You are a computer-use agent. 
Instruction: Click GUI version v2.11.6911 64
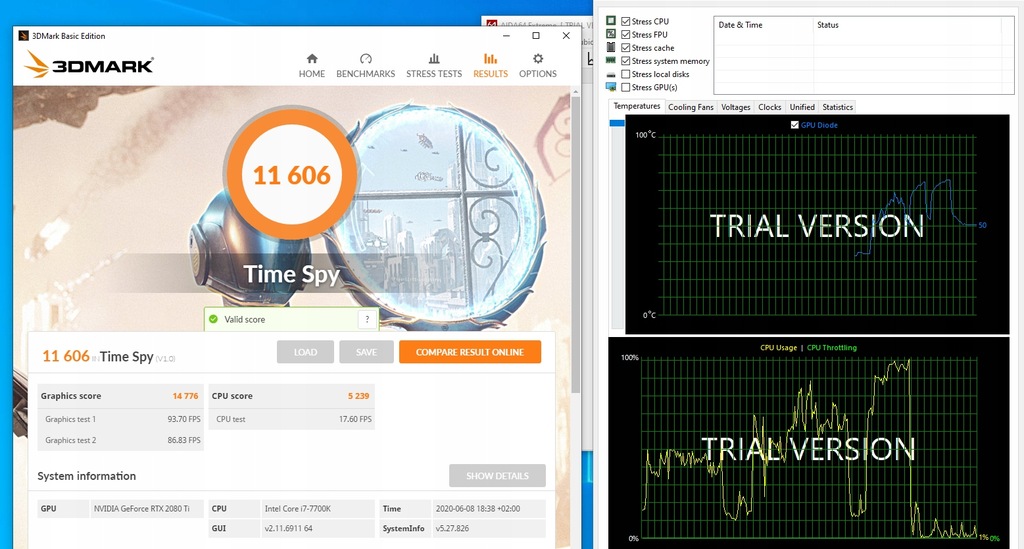point(289,528)
